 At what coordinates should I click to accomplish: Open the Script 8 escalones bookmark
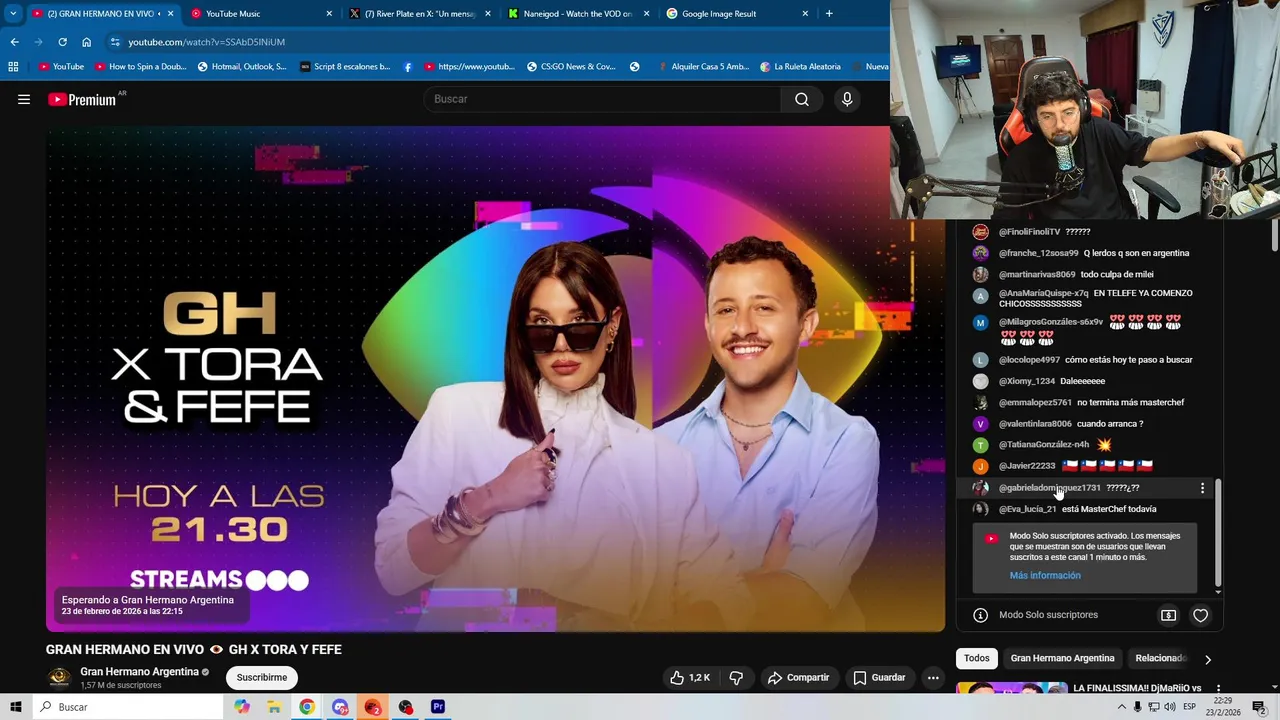tap(345, 67)
